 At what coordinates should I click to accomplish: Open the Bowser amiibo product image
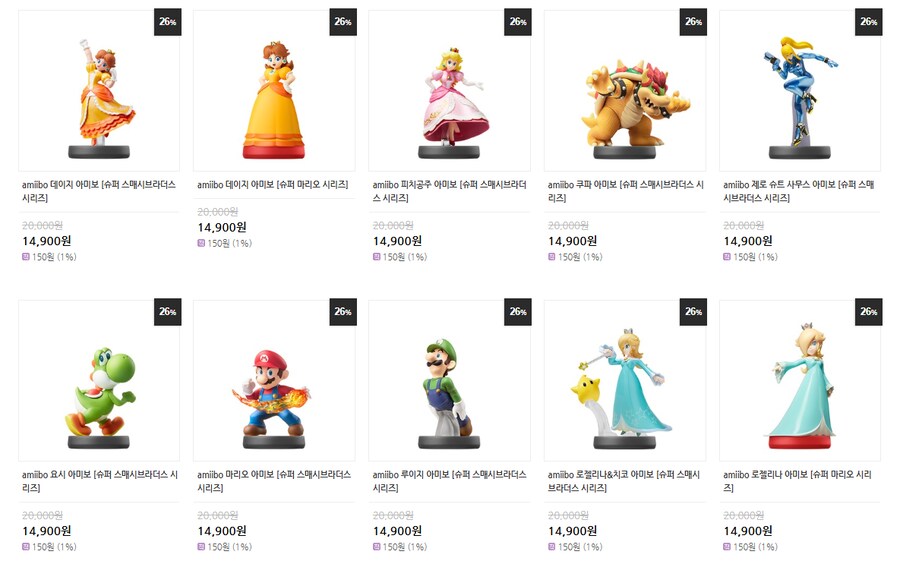tap(624, 98)
